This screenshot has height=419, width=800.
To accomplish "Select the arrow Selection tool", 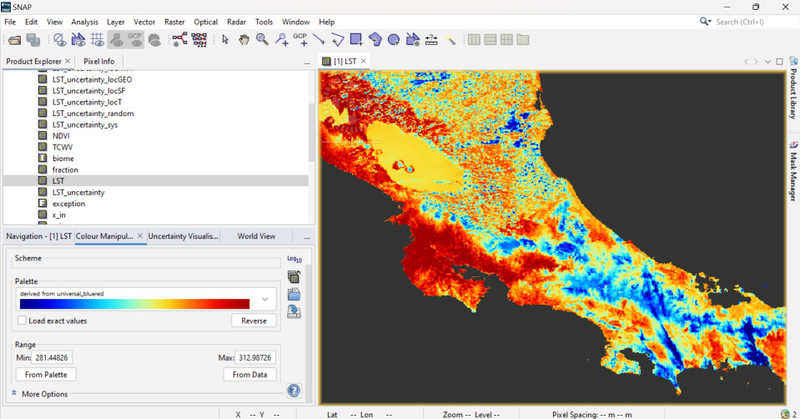I will tap(226, 40).
